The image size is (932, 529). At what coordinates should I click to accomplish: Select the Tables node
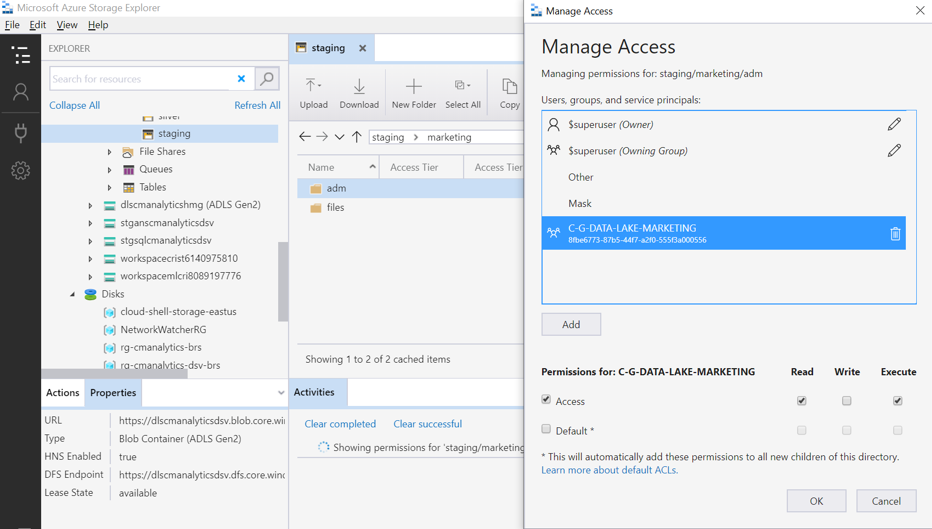pos(153,187)
